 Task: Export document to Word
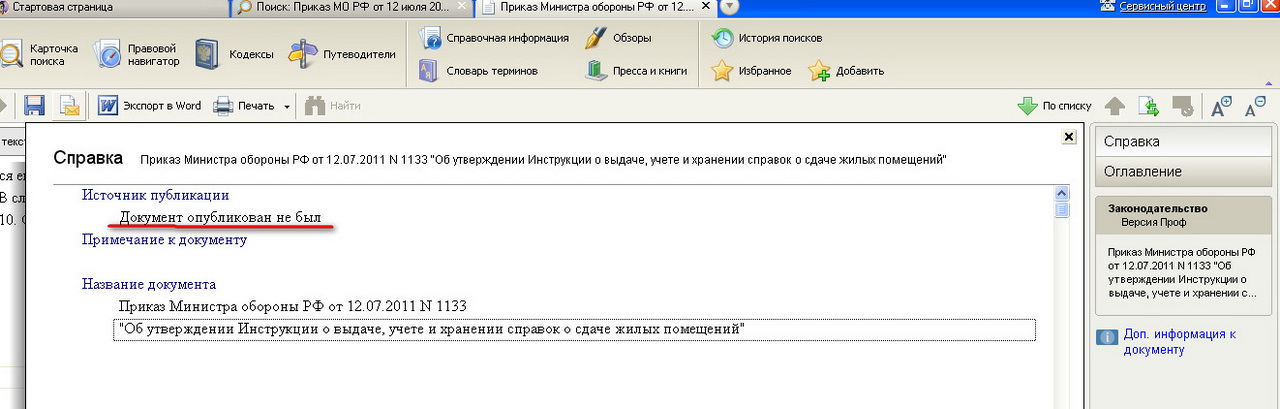(150, 106)
